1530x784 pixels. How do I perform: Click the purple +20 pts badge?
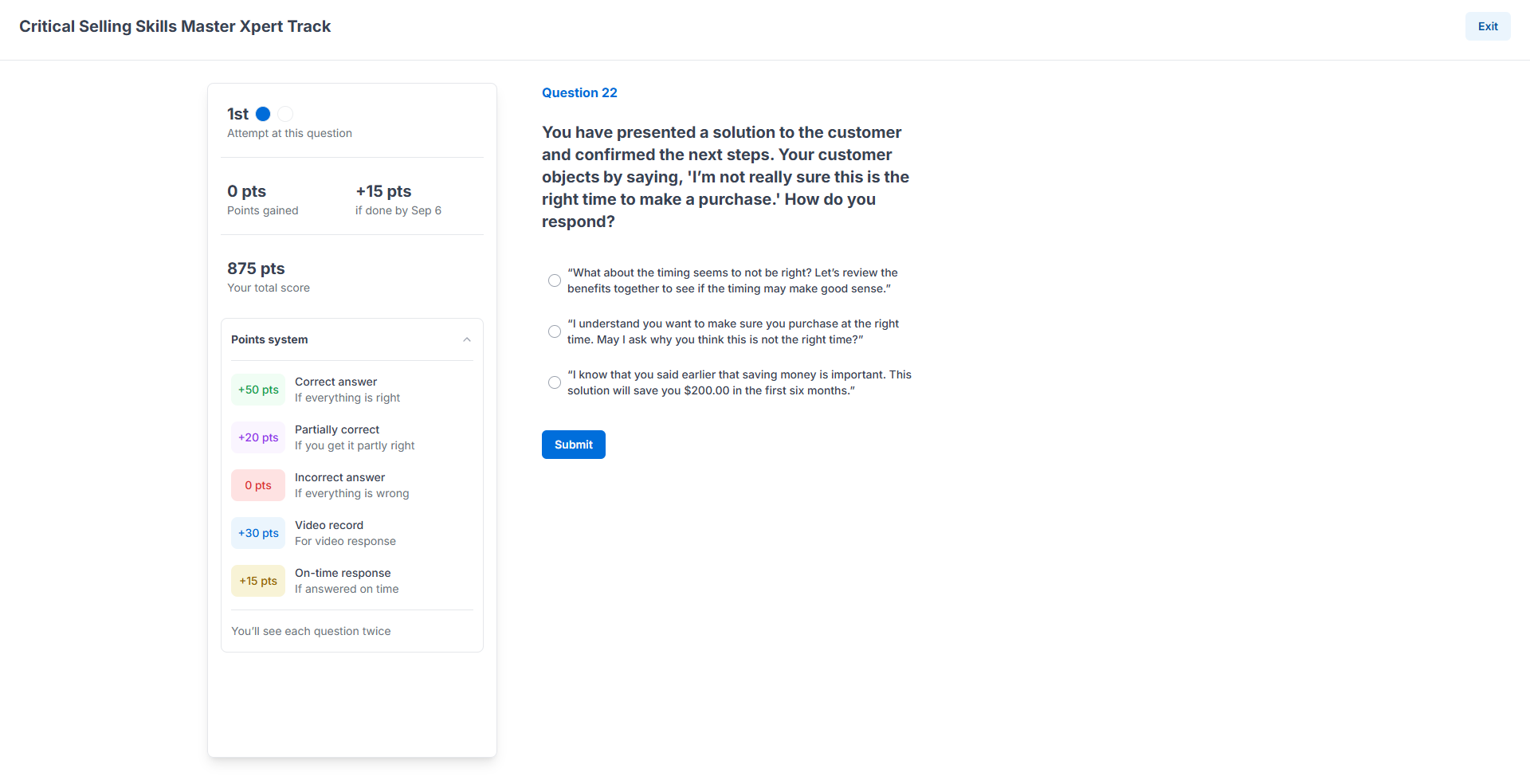pyautogui.click(x=258, y=437)
